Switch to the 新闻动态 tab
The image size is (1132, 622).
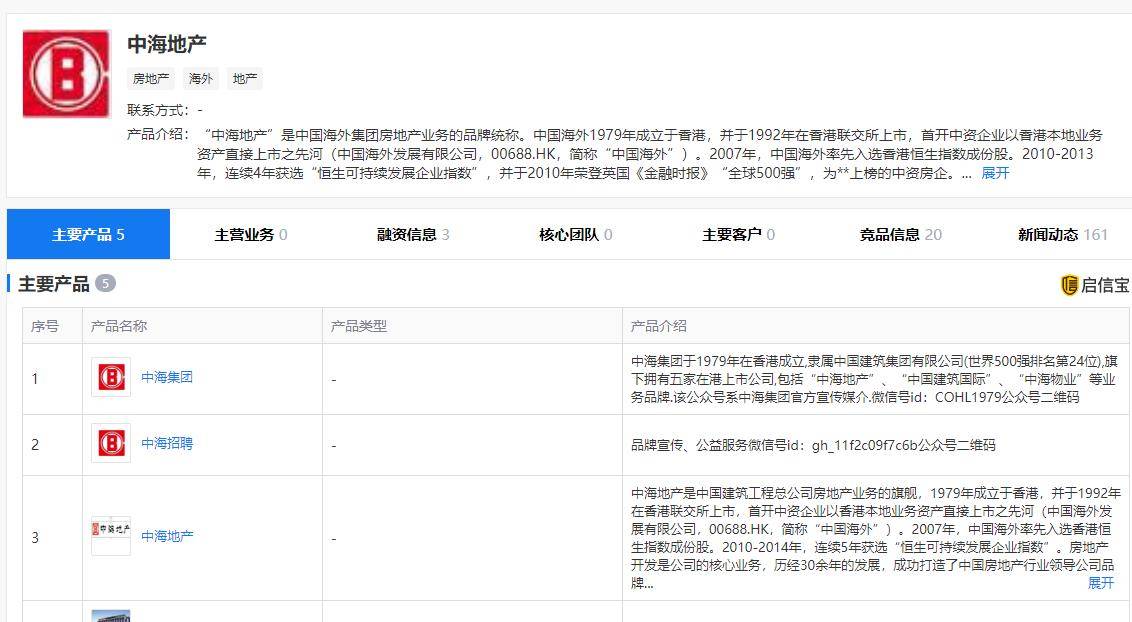tap(1060, 234)
